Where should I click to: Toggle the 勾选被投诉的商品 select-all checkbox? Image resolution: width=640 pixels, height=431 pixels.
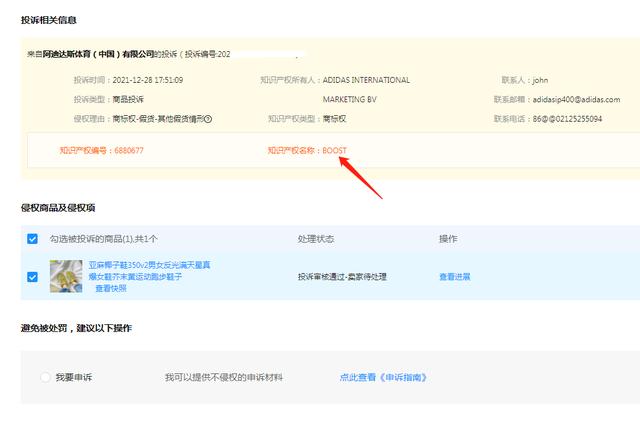point(32,239)
